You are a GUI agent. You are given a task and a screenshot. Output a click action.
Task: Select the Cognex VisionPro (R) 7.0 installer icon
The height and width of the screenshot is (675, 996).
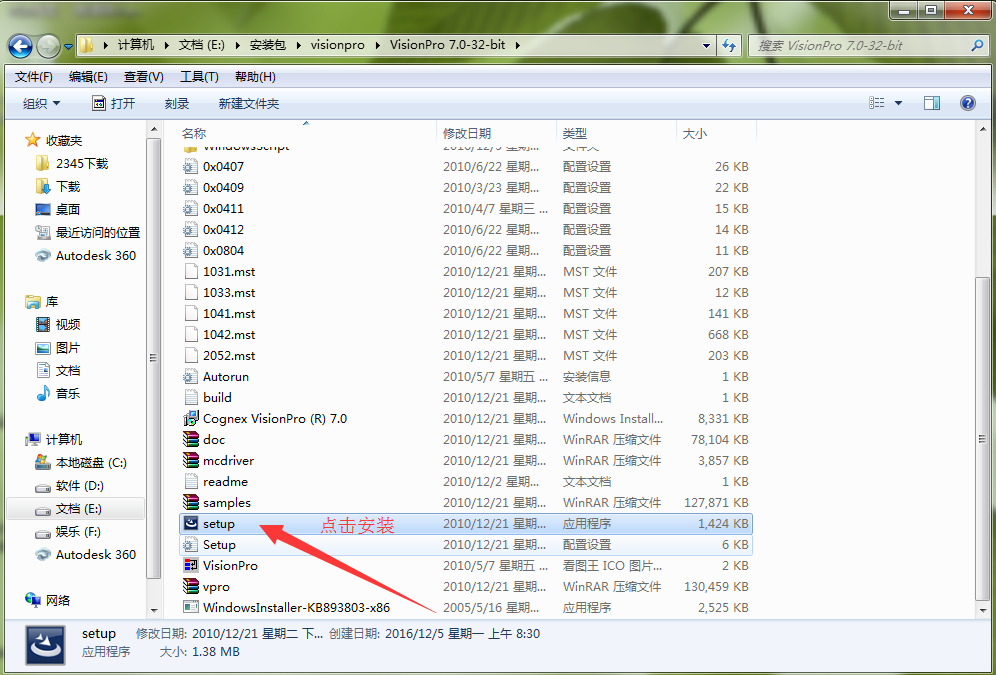(x=191, y=418)
